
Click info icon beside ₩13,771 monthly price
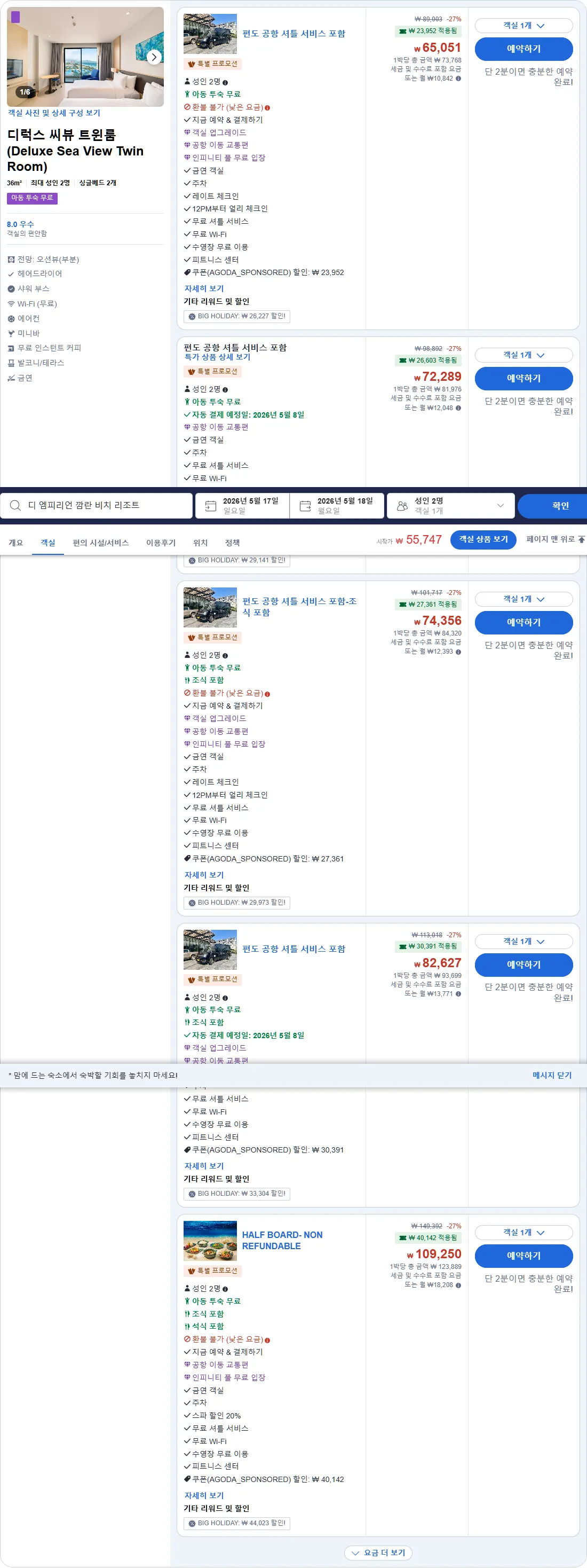click(x=458, y=994)
